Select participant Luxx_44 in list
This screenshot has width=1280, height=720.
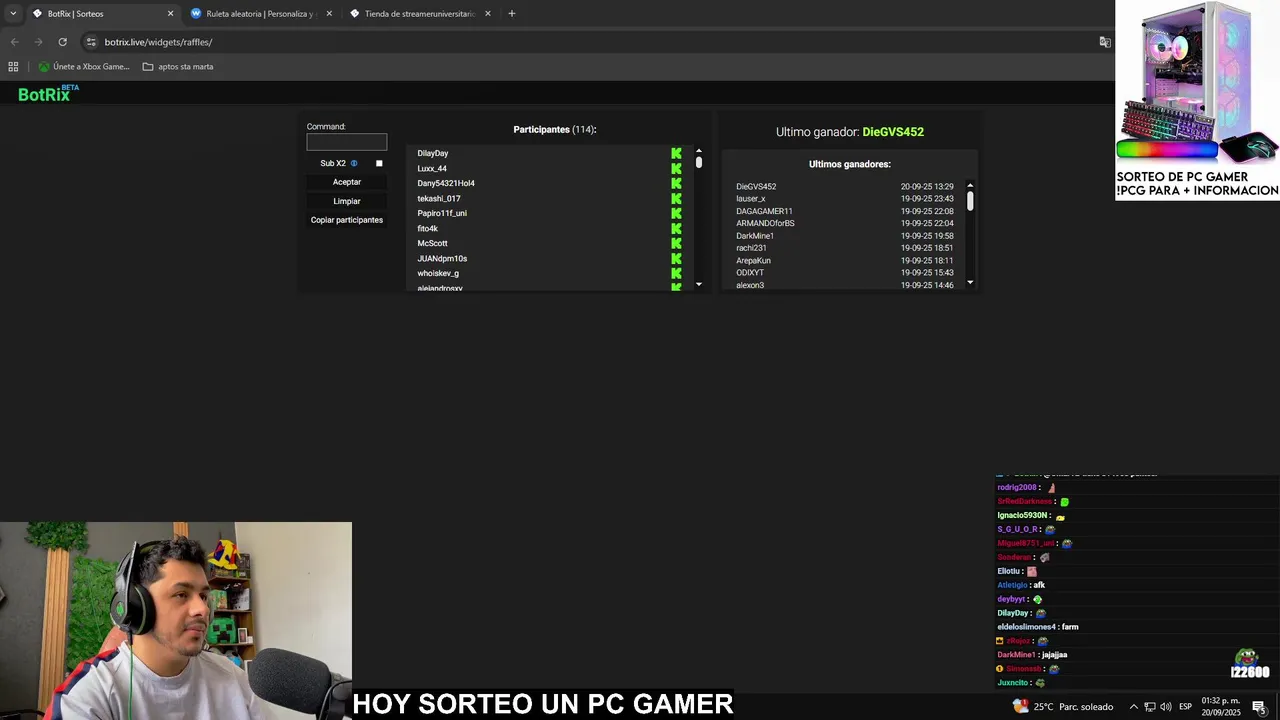432,169
